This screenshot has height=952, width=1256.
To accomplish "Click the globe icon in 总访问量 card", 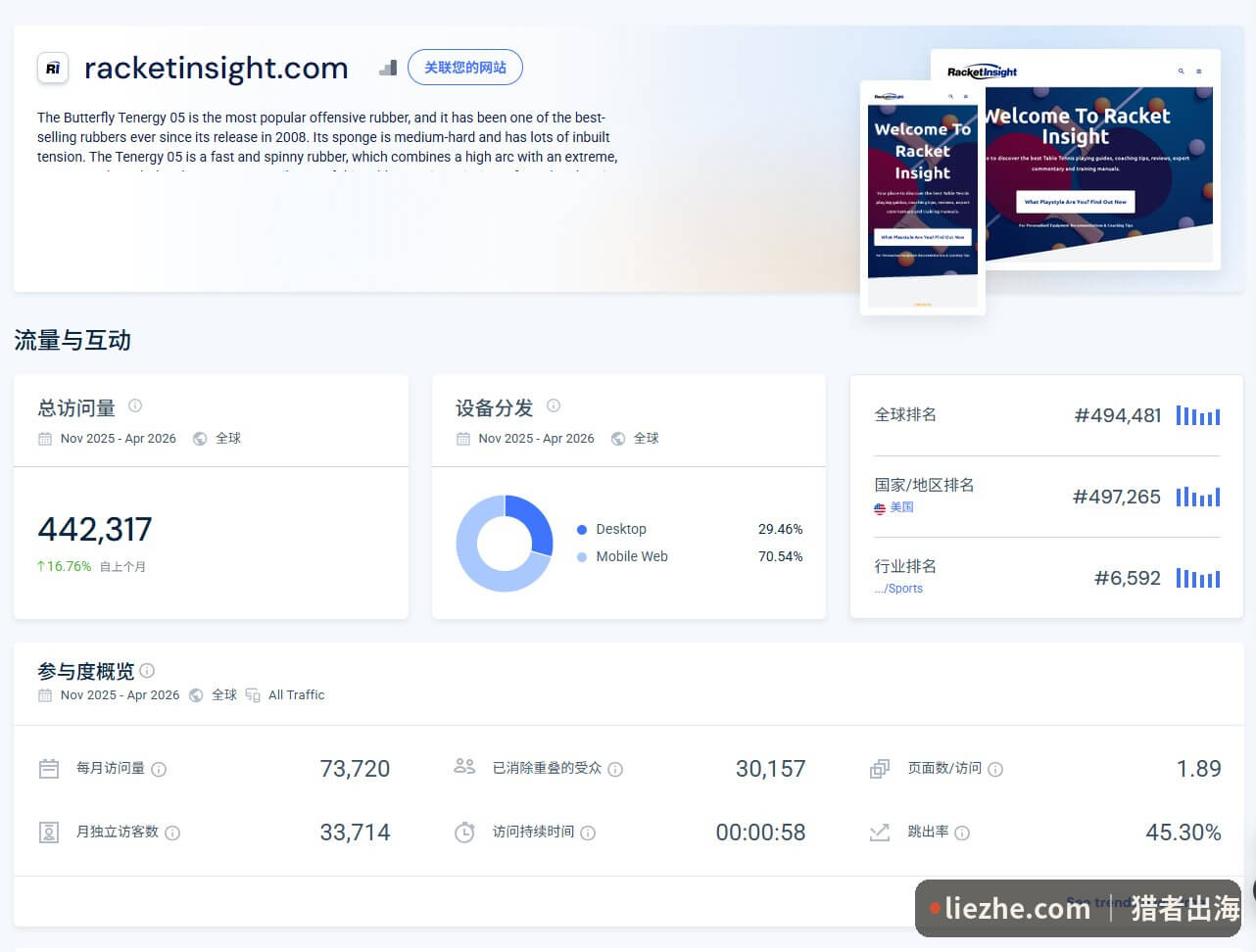I will 200,439.
